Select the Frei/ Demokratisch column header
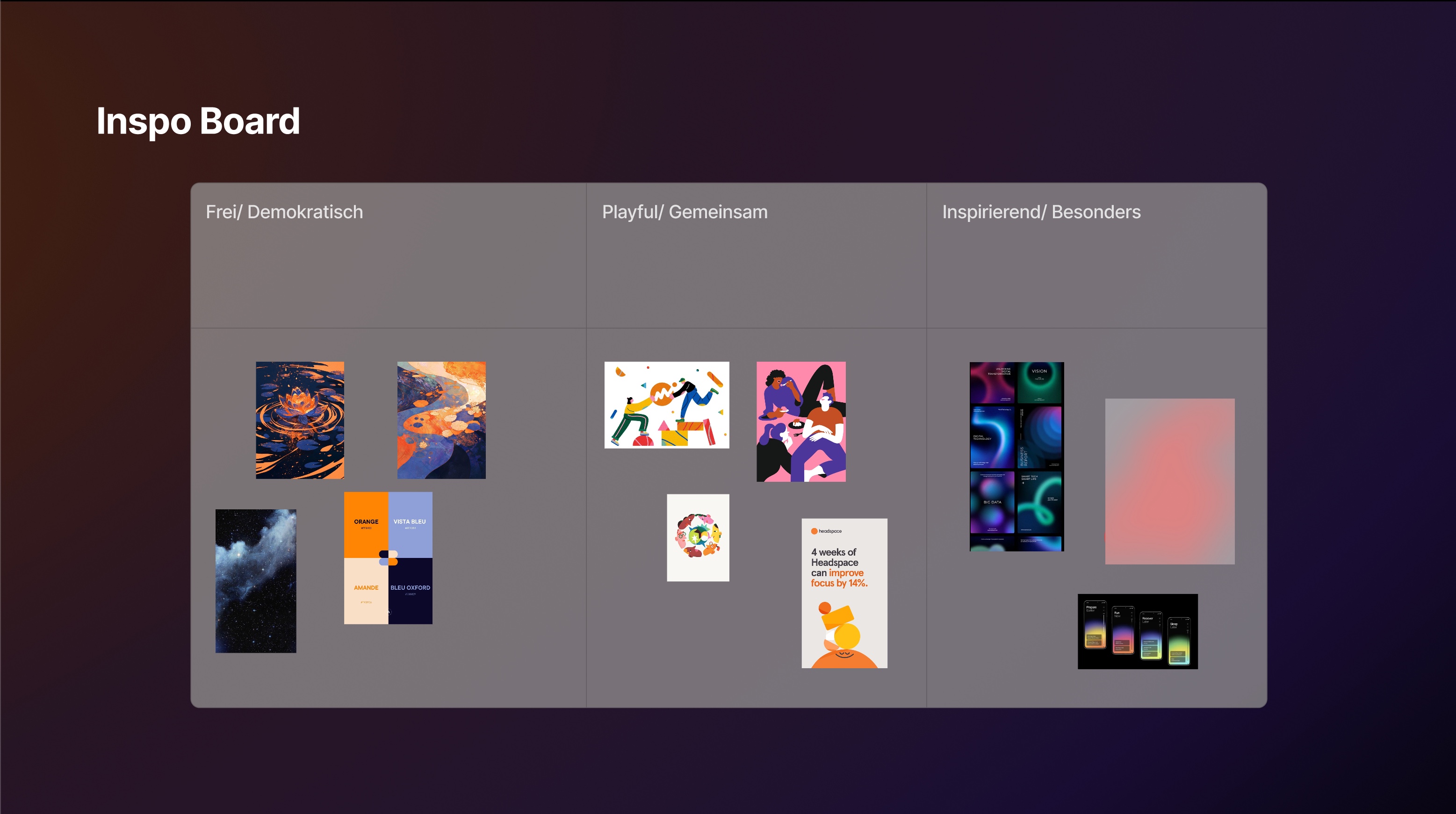 (x=284, y=212)
